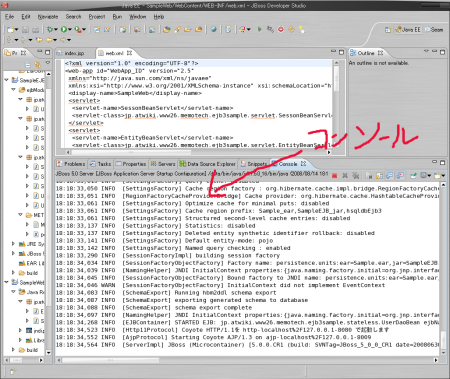Open the Tasks tab

[101, 164]
